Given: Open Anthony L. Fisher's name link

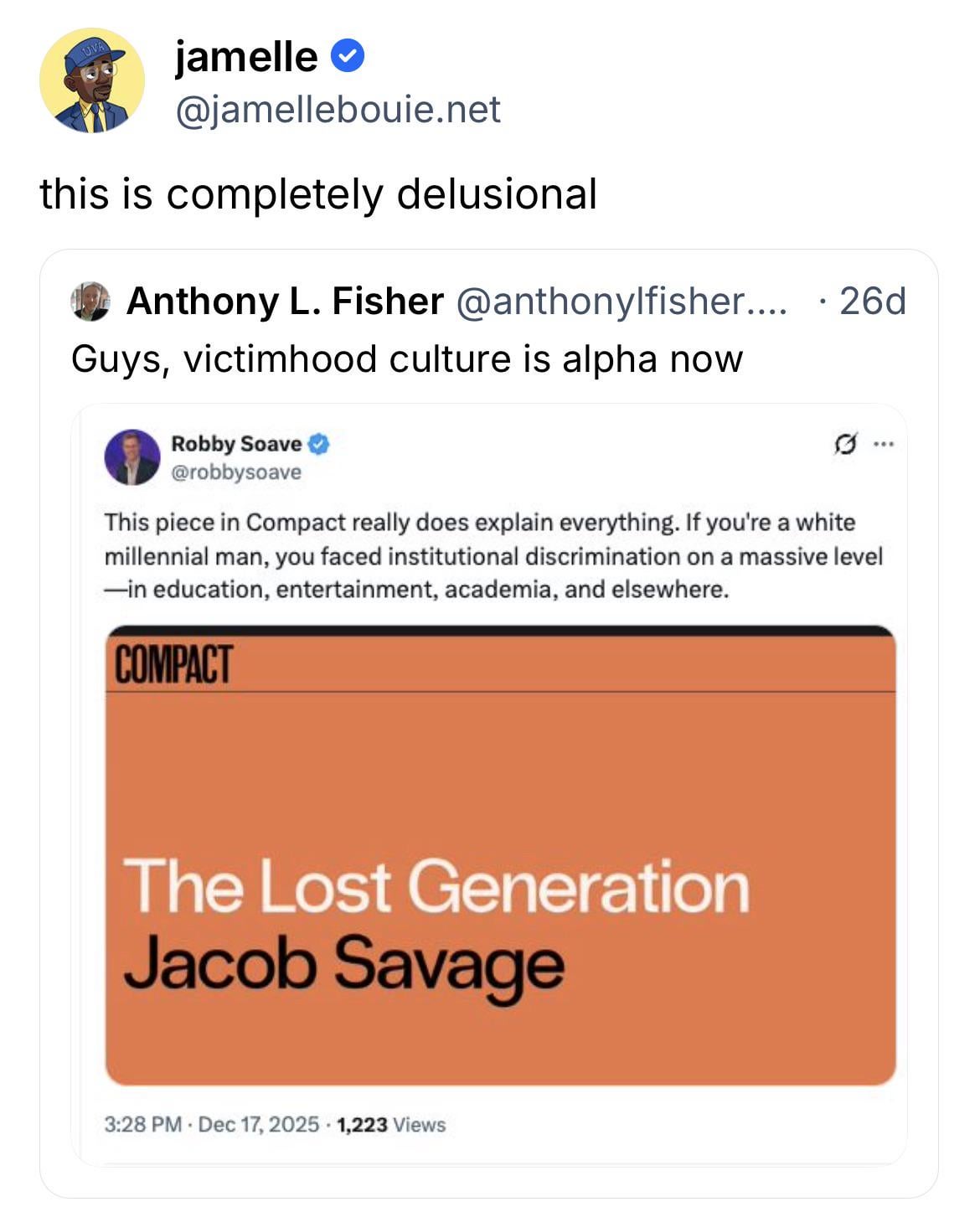Looking at the screenshot, I should coord(285,302).
